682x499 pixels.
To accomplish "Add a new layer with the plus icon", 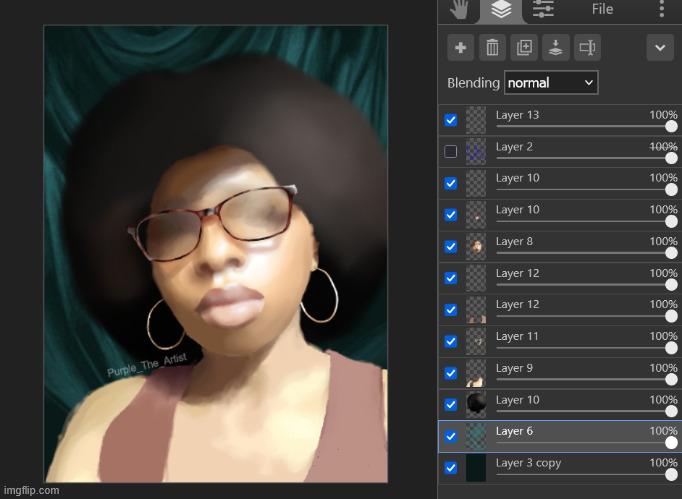I will pos(460,47).
